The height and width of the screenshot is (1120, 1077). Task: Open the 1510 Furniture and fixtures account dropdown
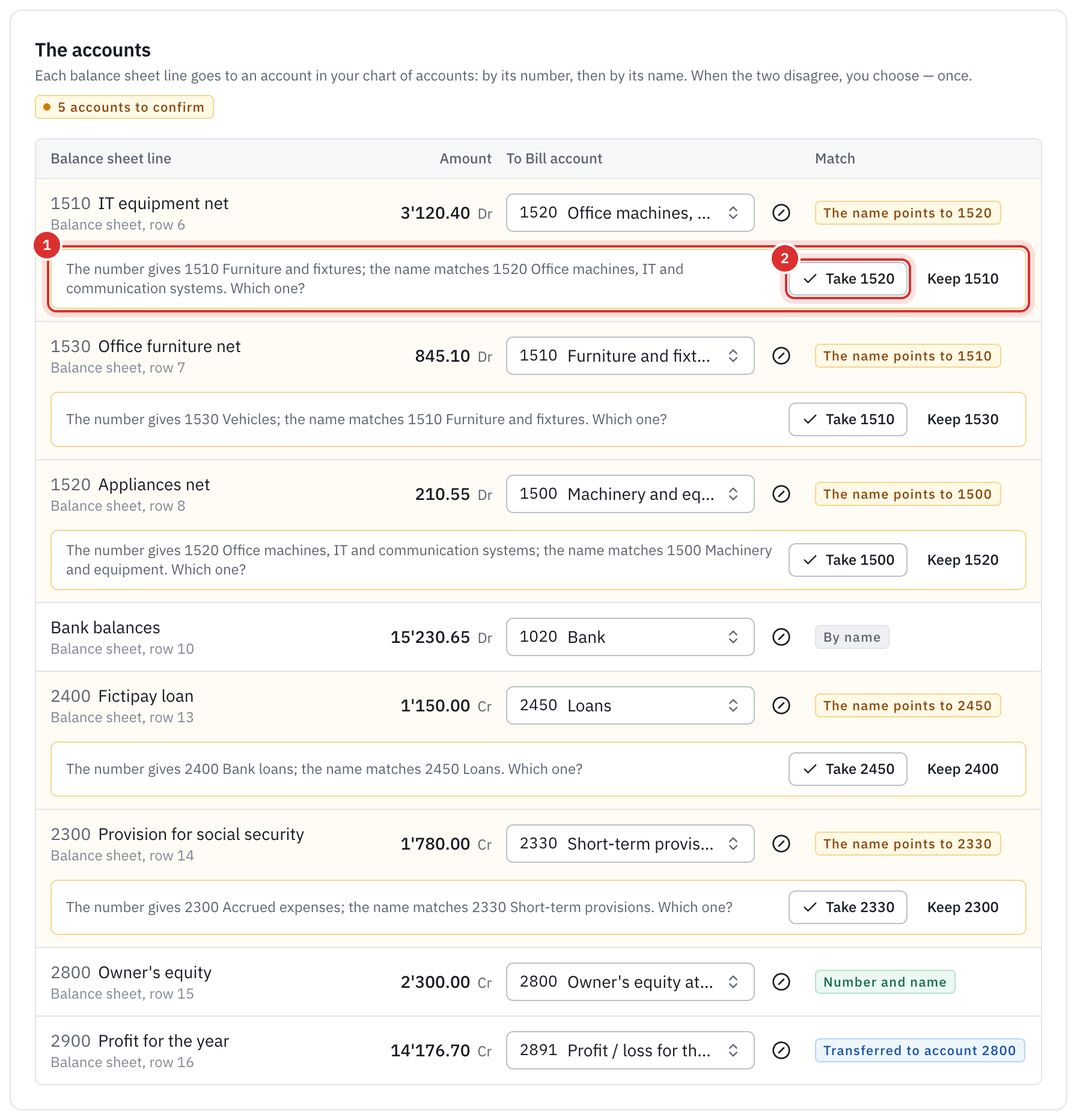[630, 356]
